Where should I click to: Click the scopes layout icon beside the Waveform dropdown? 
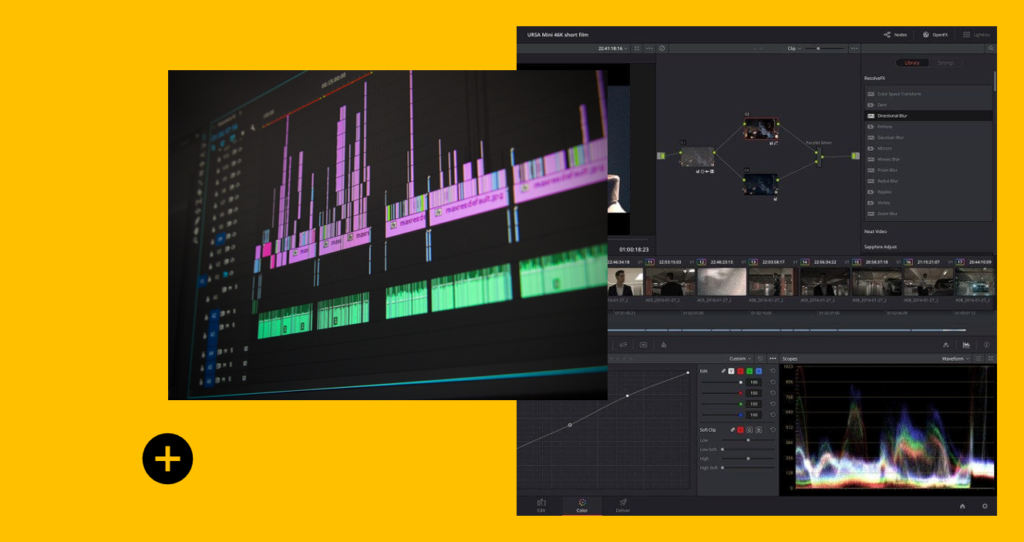[x=978, y=359]
